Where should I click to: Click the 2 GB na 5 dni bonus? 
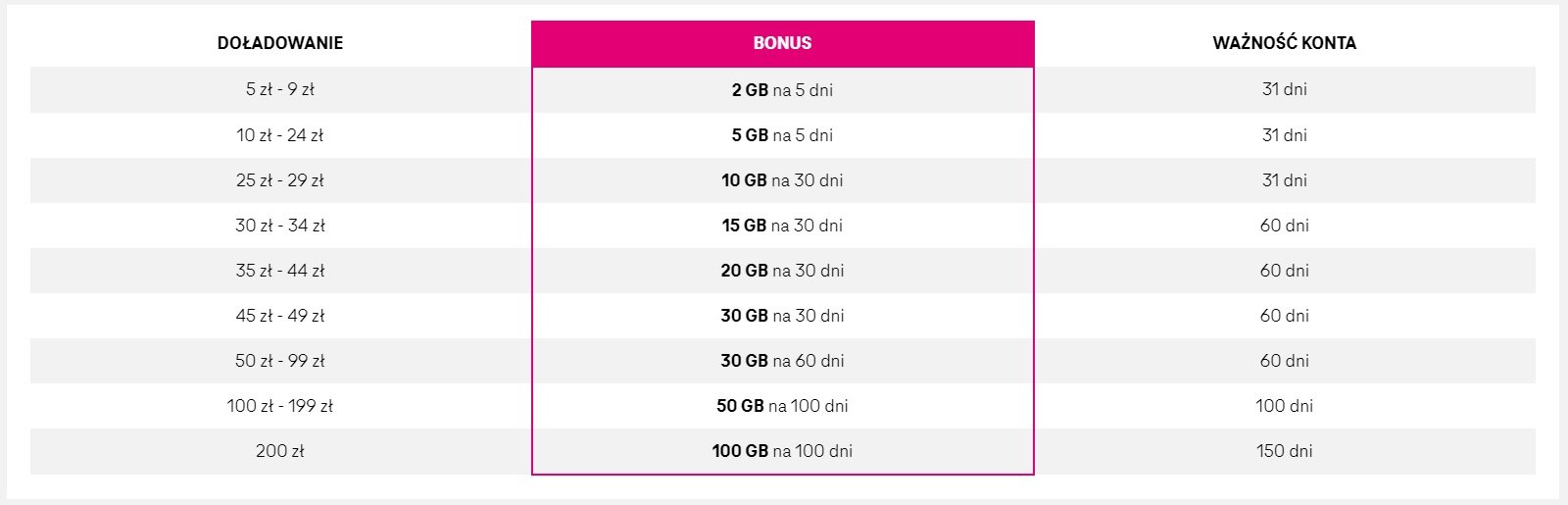click(782, 90)
